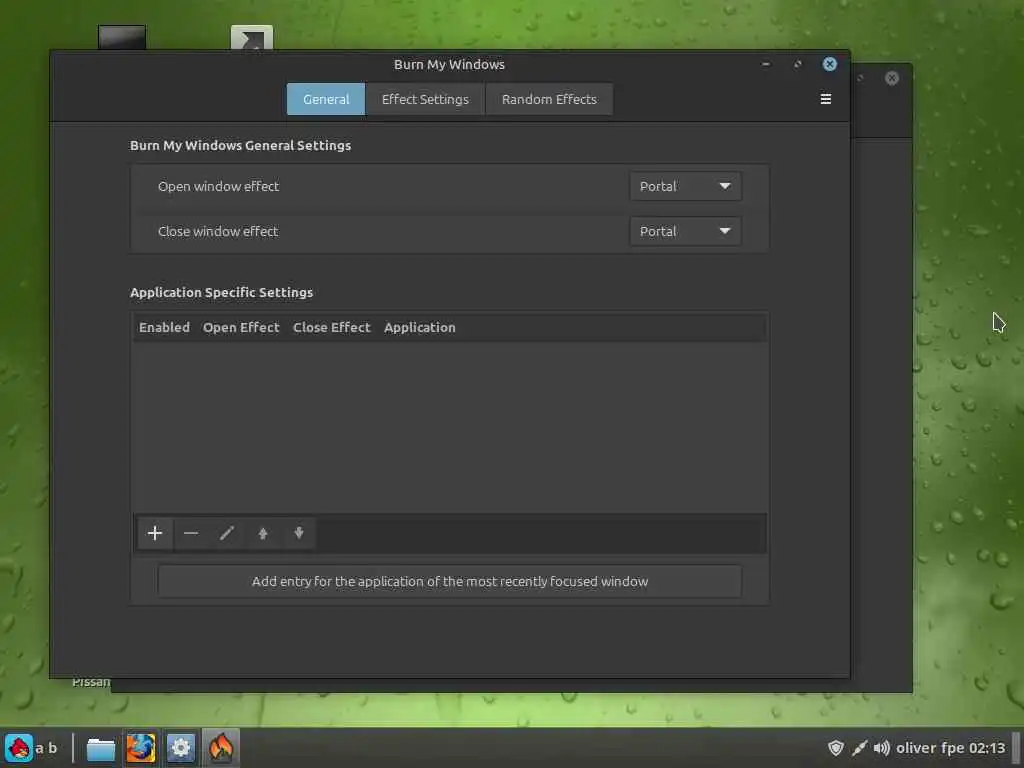Sort by Application column header
Viewport: 1024px width, 768px height.
click(x=419, y=327)
